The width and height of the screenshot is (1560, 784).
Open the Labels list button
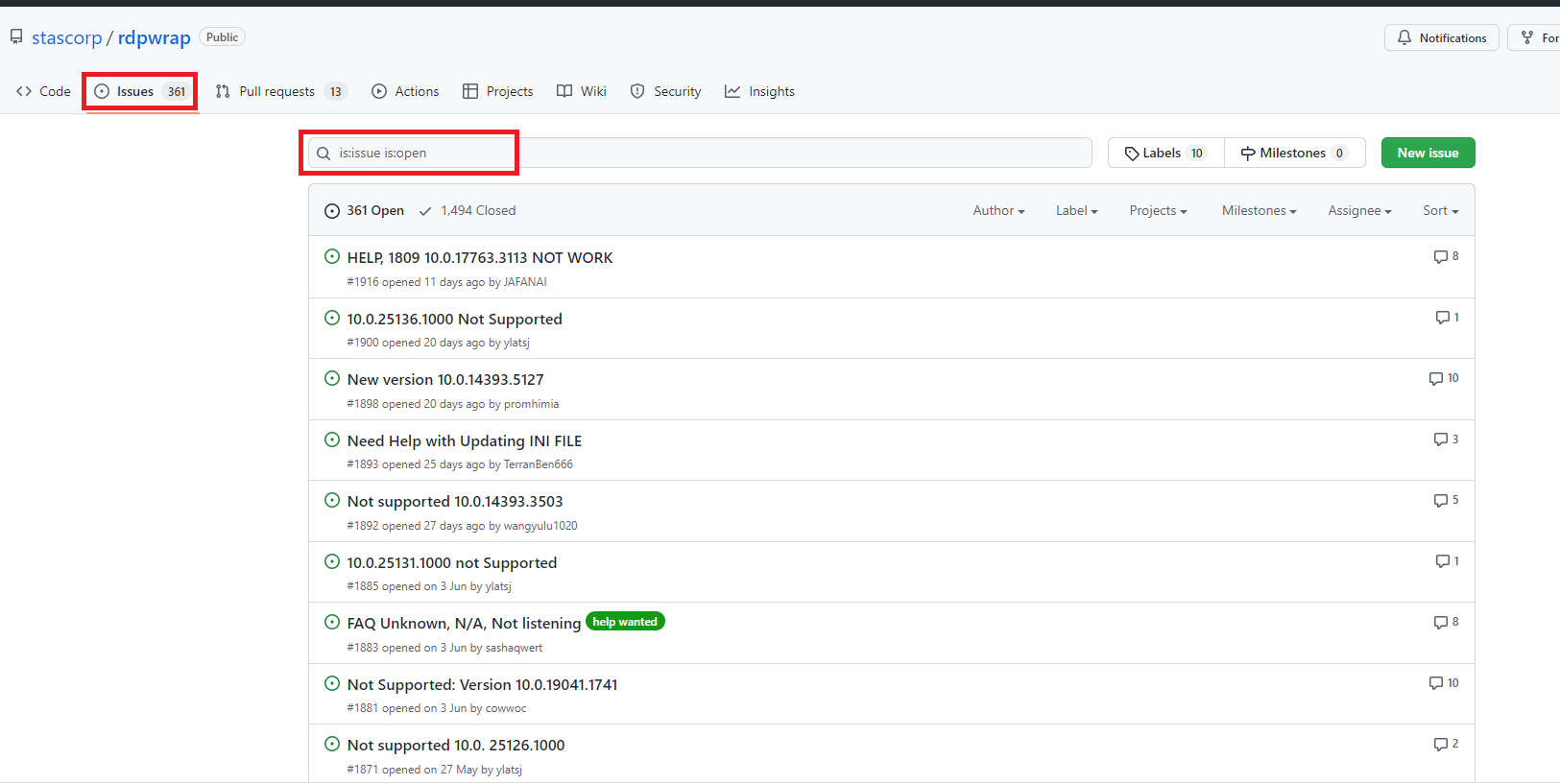click(1165, 153)
